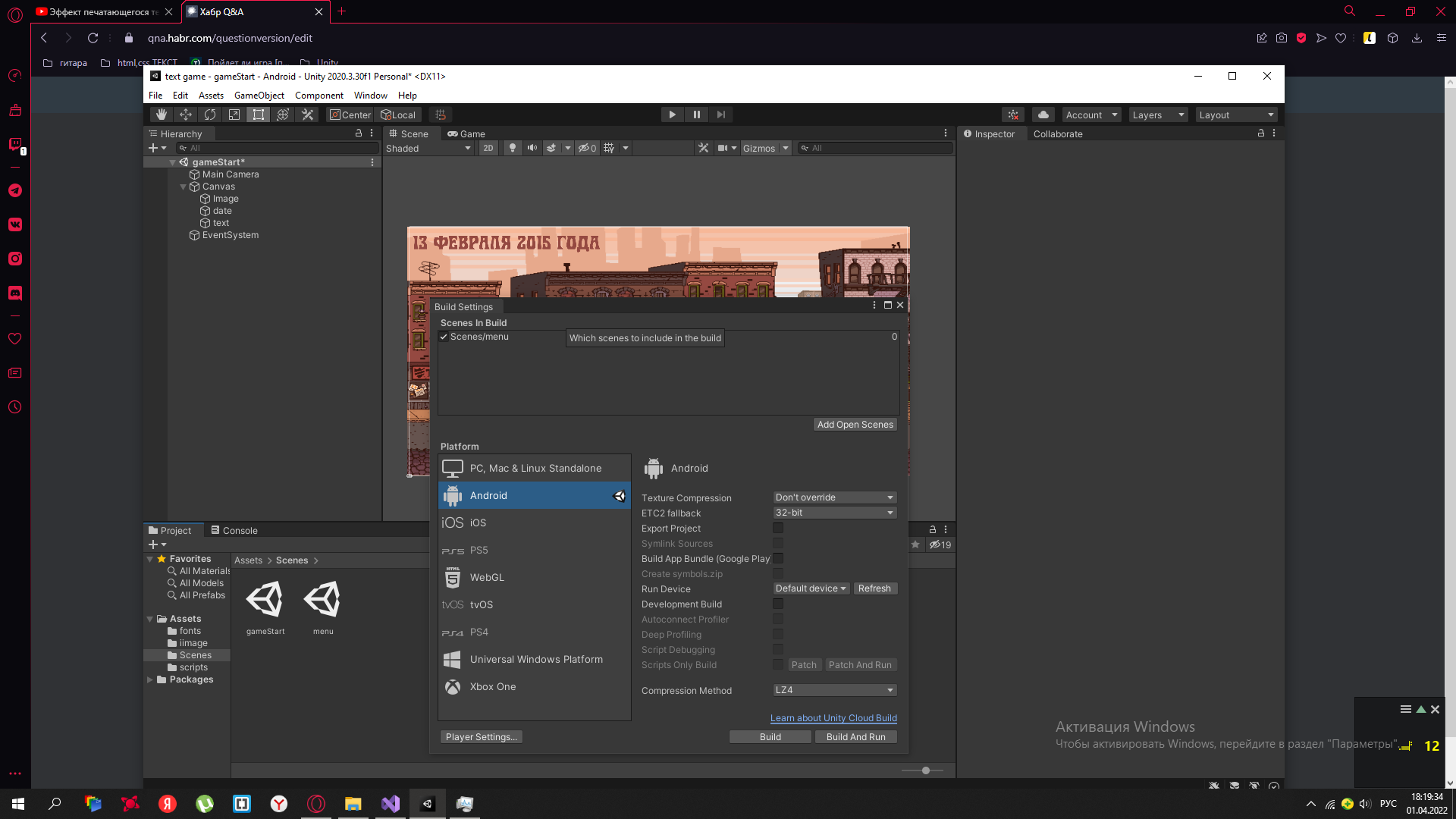Viewport: 1456px width, 819px height.
Task: Toggle hidden objects count in Scene toolbar
Action: 587,148
